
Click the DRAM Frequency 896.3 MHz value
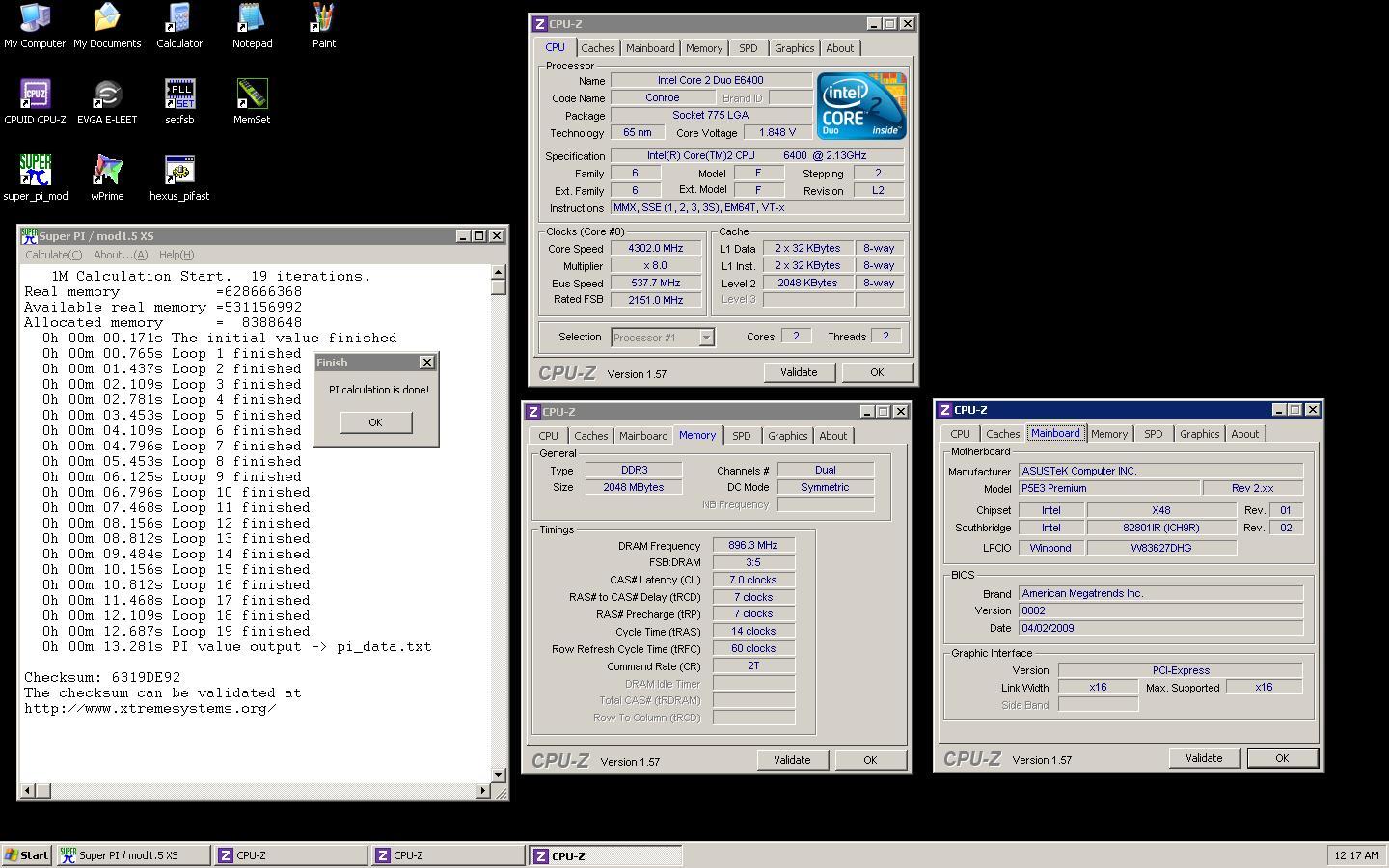point(753,546)
